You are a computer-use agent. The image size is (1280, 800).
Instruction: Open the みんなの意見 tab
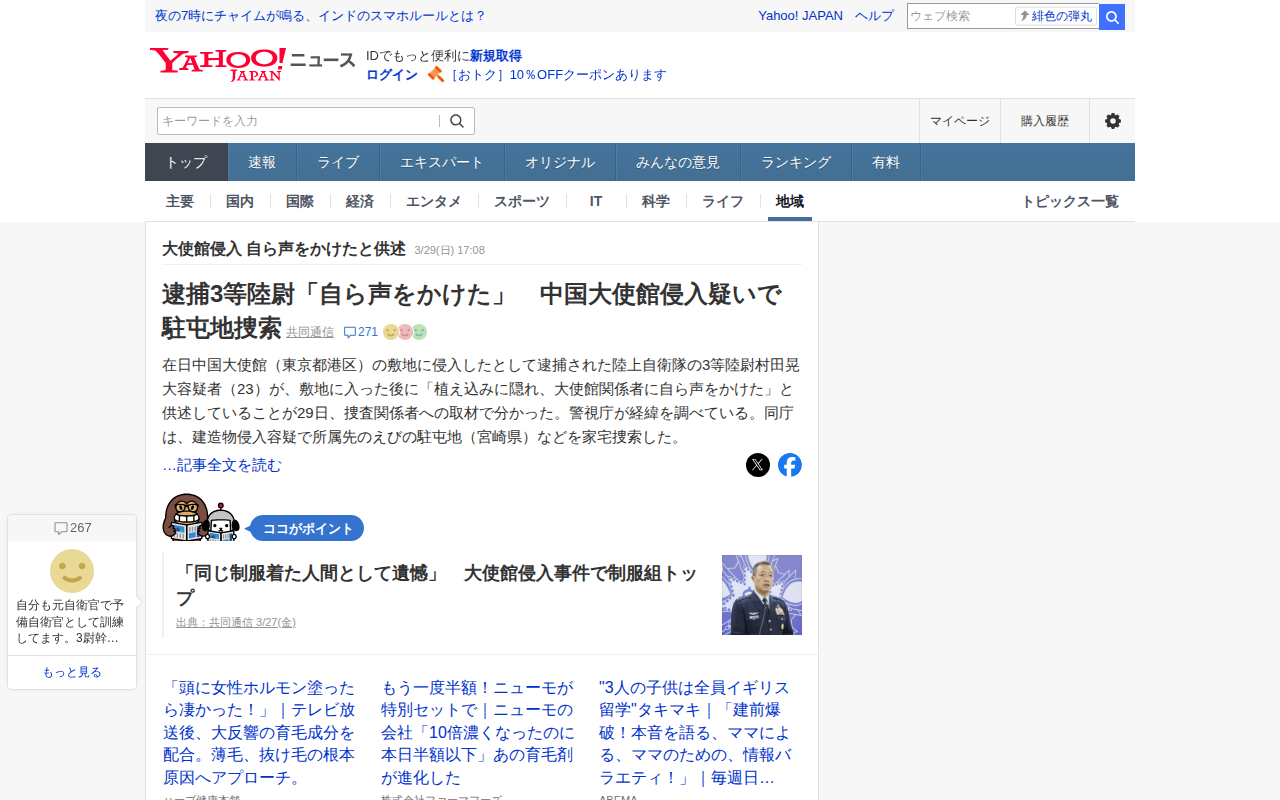click(x=678, y=162)
